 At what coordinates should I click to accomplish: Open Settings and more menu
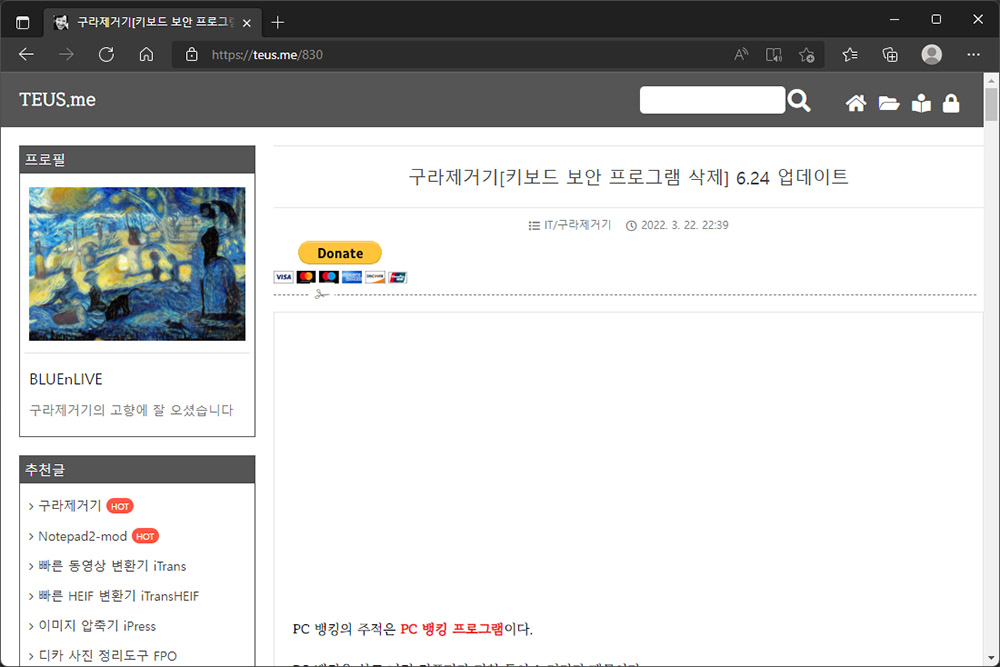[x=973, y=55]
